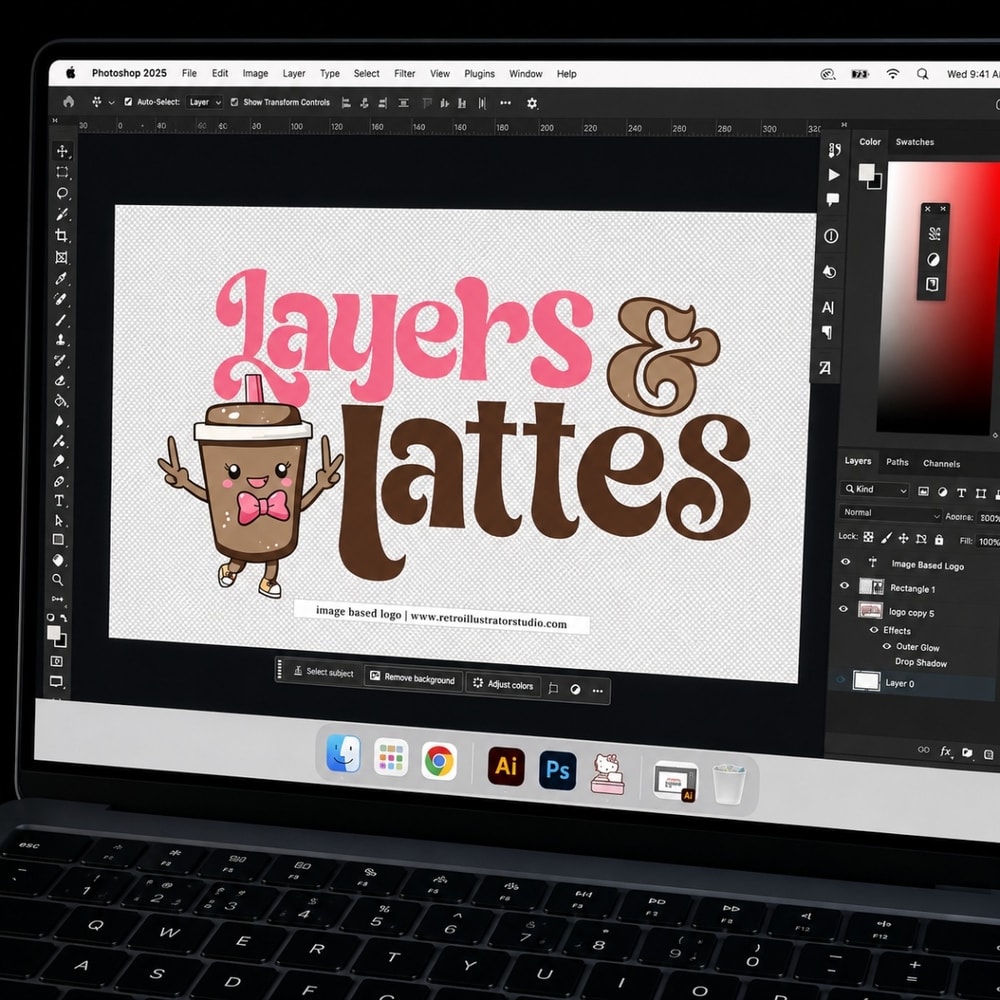Hide the Outer Glow effect
Image resolution: width=1000 pixels, height=1000 pixels.
[x=886, y=646]
